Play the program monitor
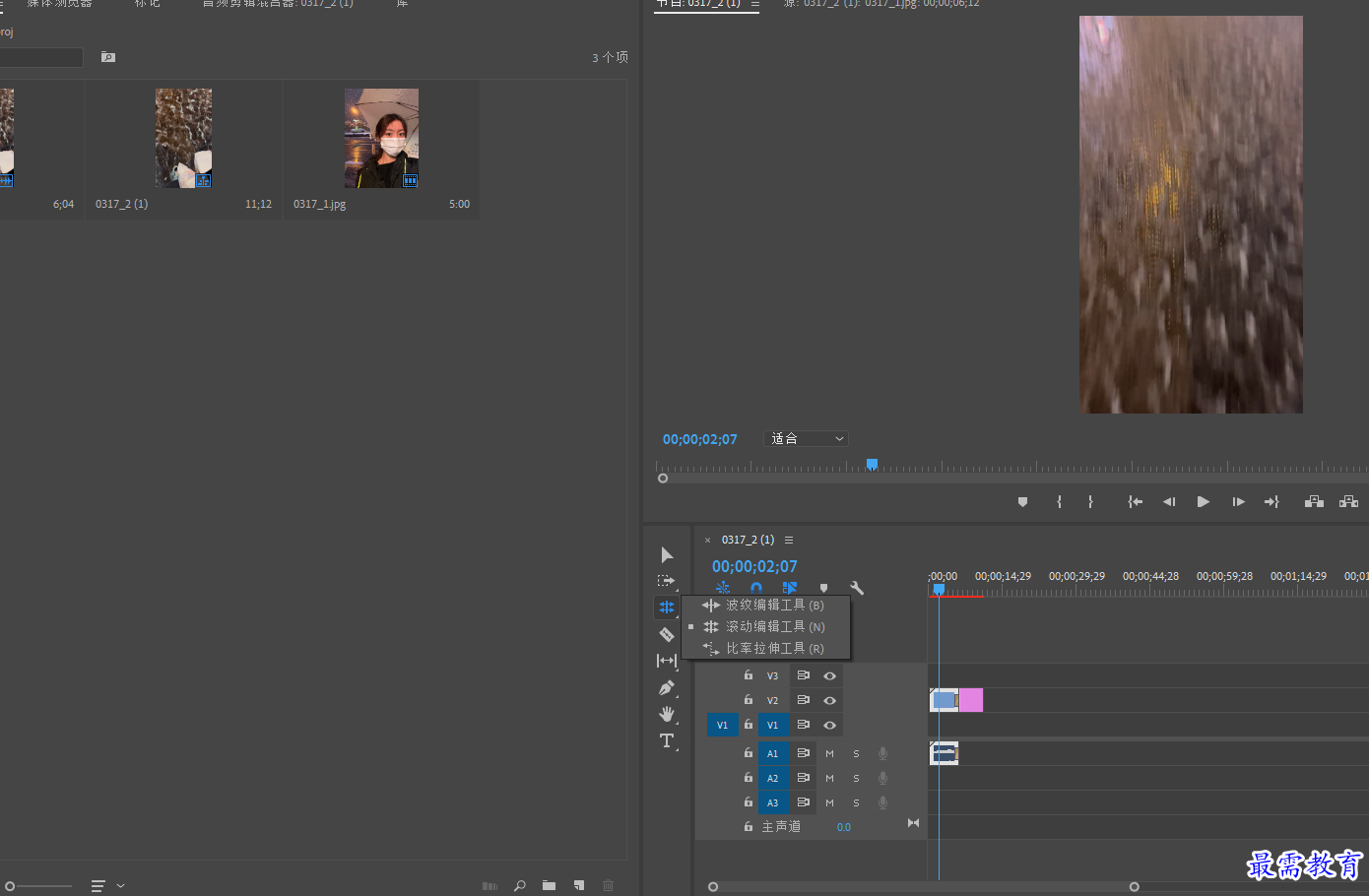1369x896 pixels. coord(1203,502)
